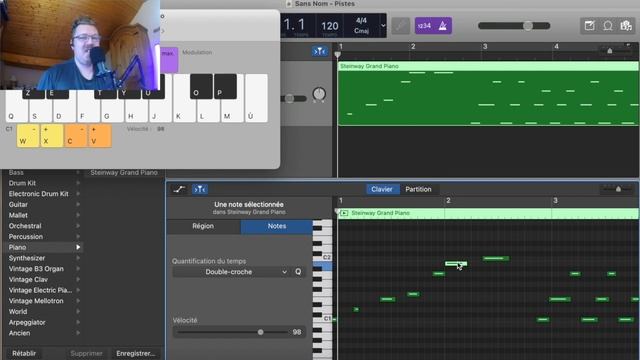Click the greyed-out tuner button
The width and height of the screenshot is (640, 360).
[400, 26]
